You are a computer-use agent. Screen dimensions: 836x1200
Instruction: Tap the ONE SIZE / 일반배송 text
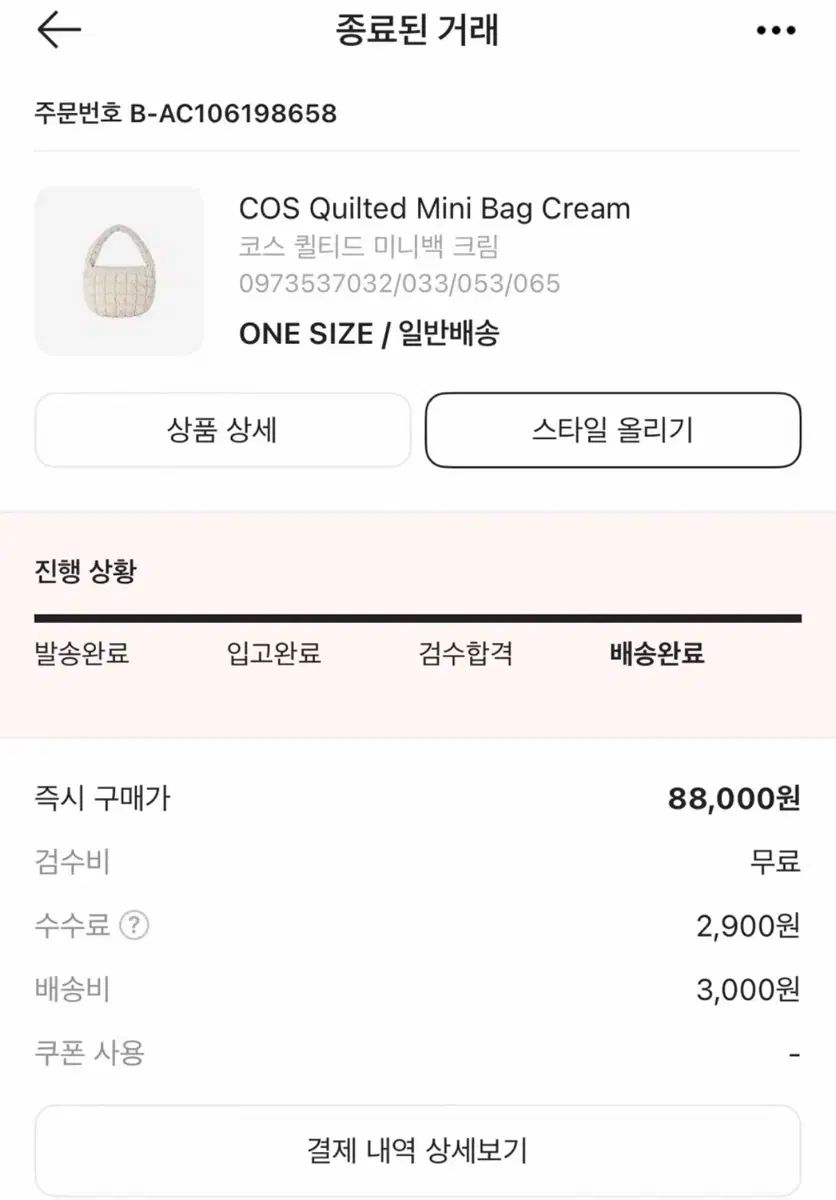tap(368, 333)
